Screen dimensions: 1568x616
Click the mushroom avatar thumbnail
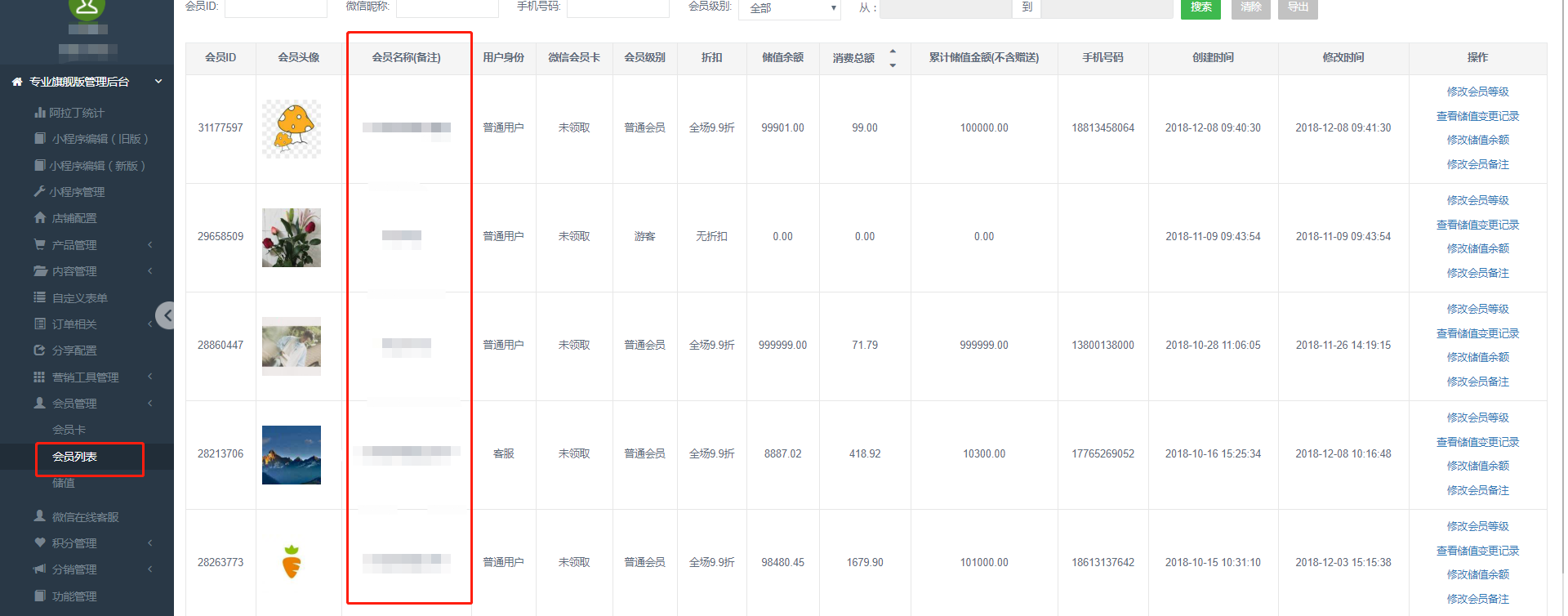tap(292, 128)
